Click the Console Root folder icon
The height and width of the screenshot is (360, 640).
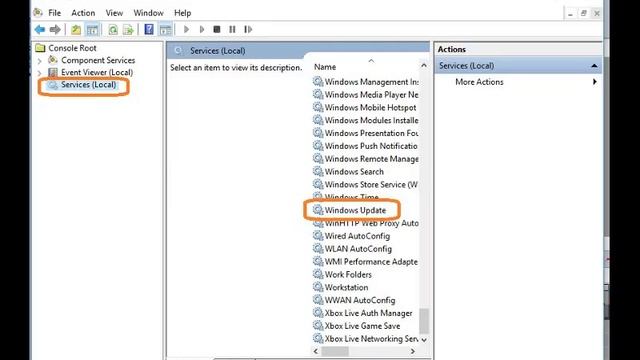coord(40,48)
